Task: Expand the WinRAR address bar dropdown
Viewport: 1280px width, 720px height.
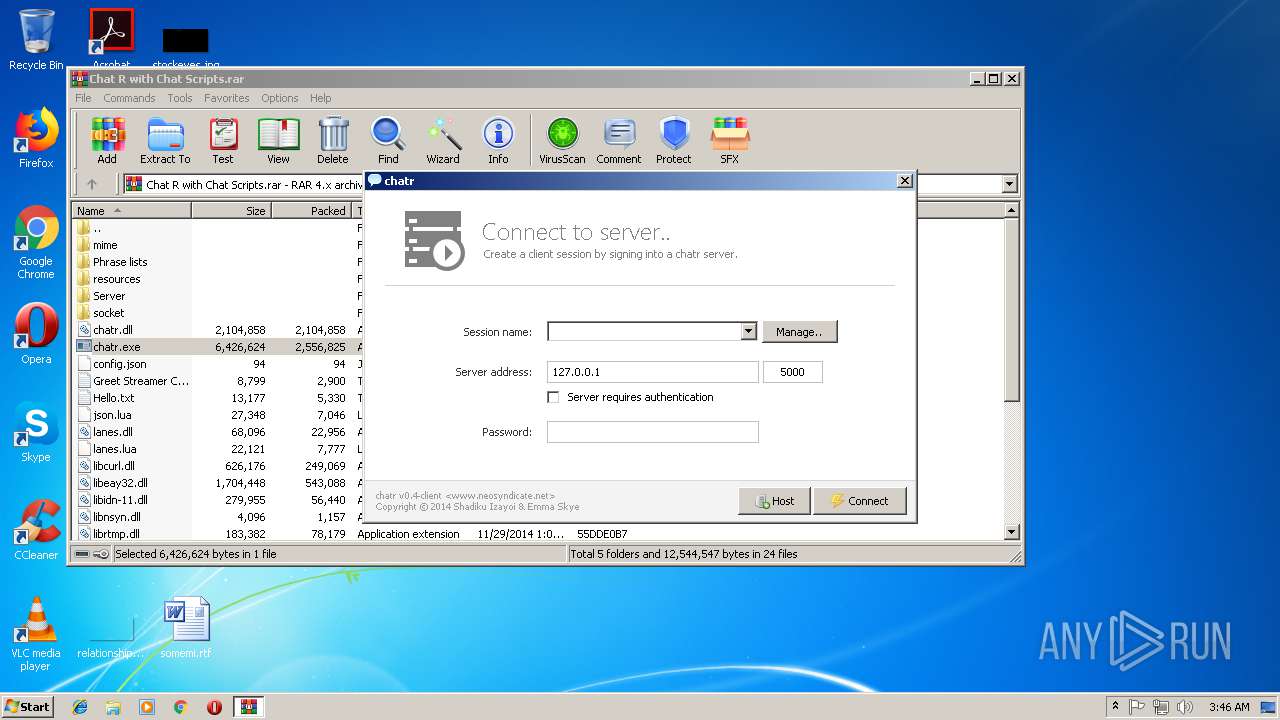Action: tap(1009, 184)
